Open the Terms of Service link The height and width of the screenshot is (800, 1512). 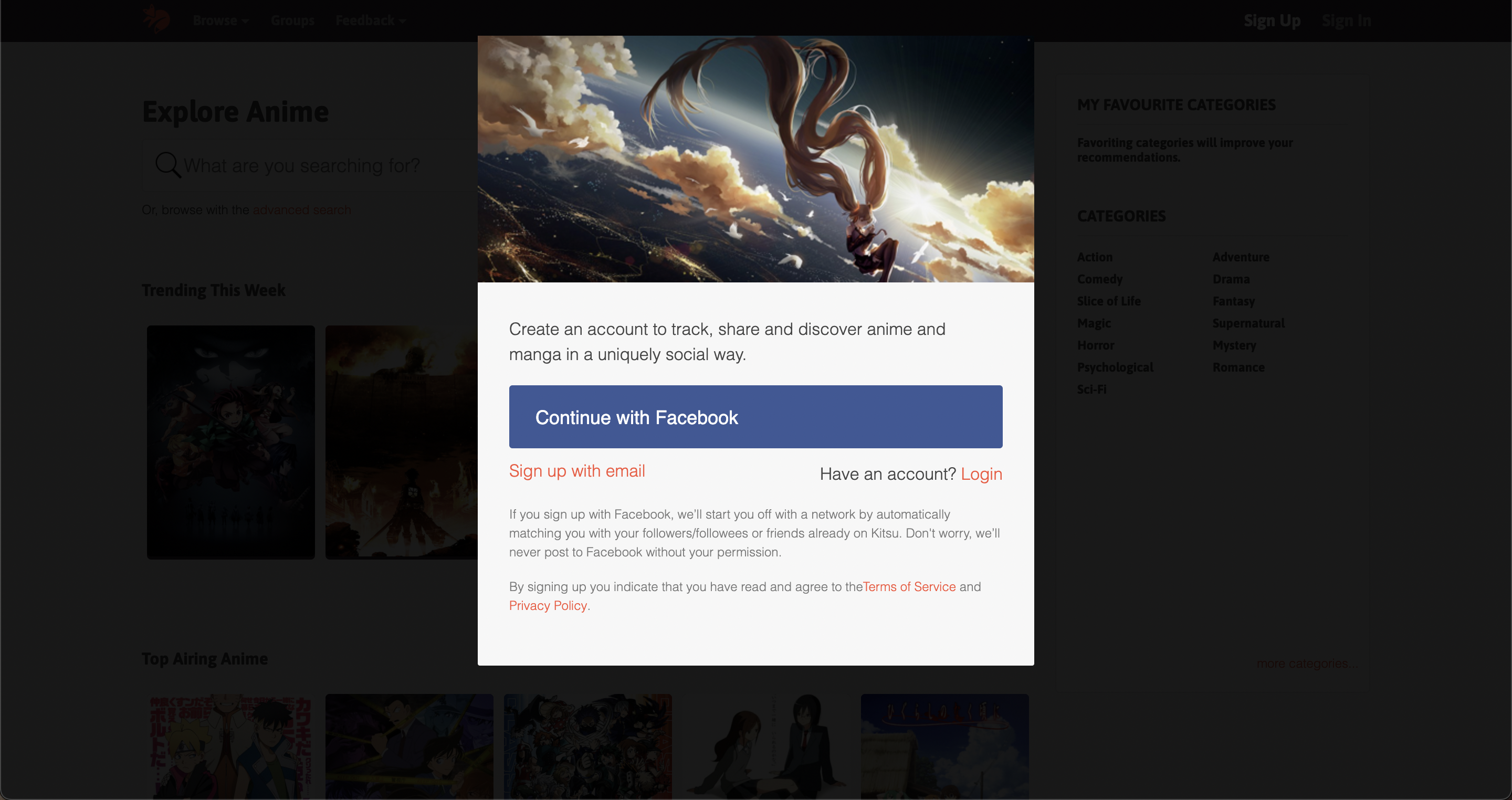pyautogui.click(x=909, y=586)
